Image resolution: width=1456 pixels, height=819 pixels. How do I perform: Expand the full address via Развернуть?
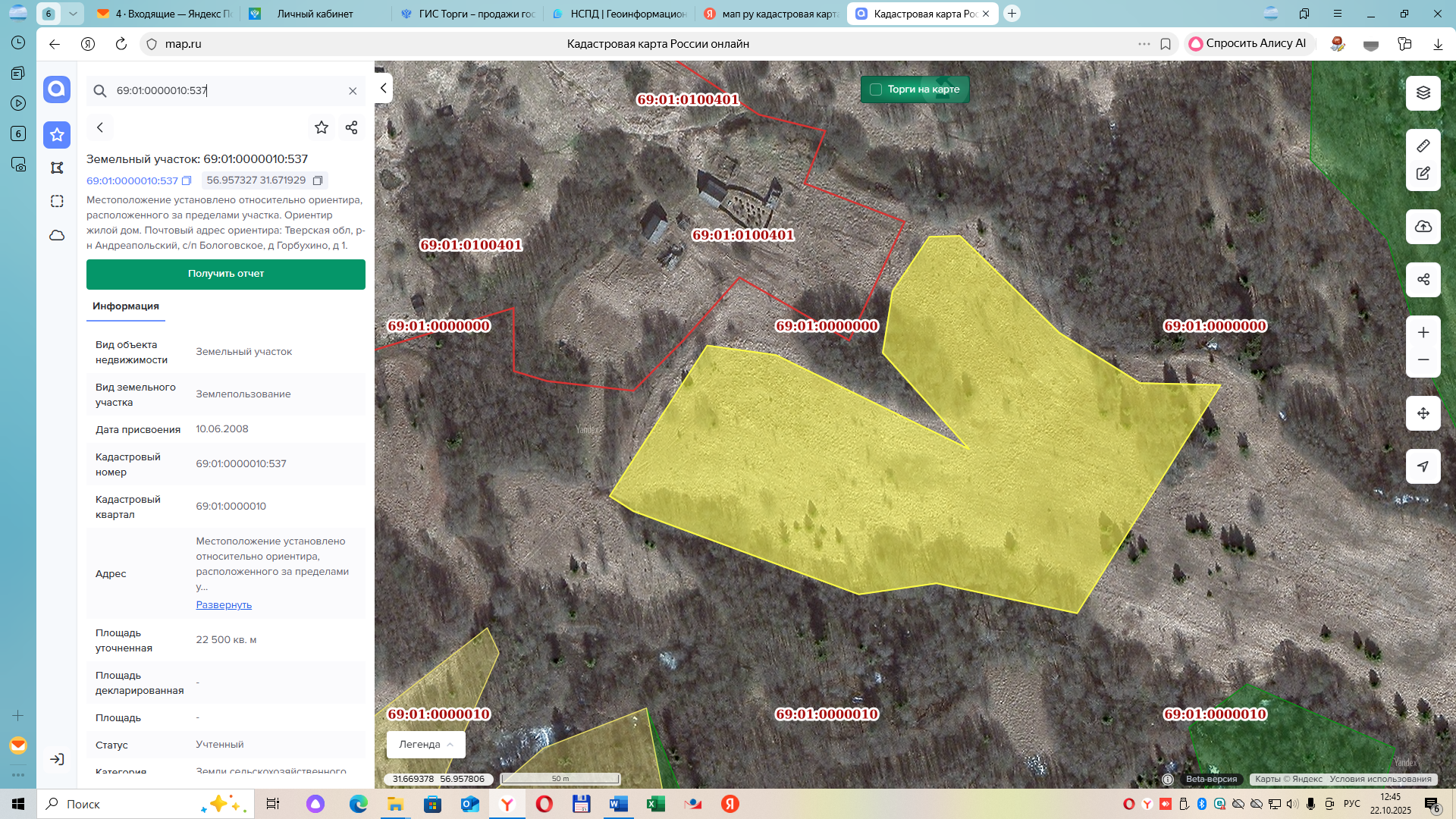224,605
